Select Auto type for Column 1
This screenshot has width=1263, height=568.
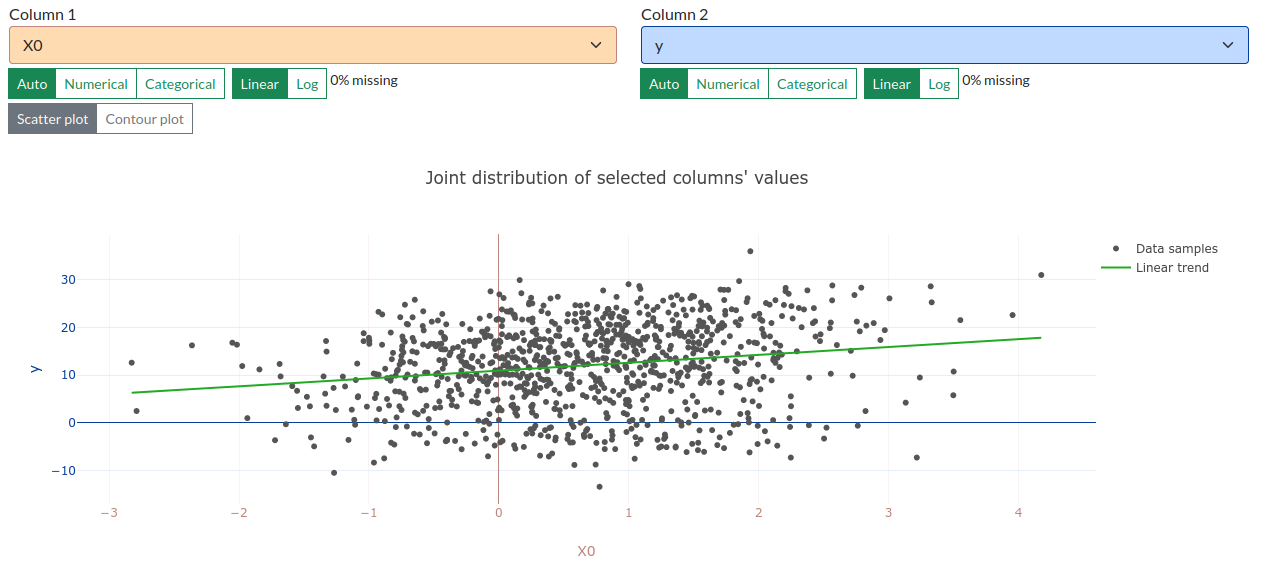(32, 84)
